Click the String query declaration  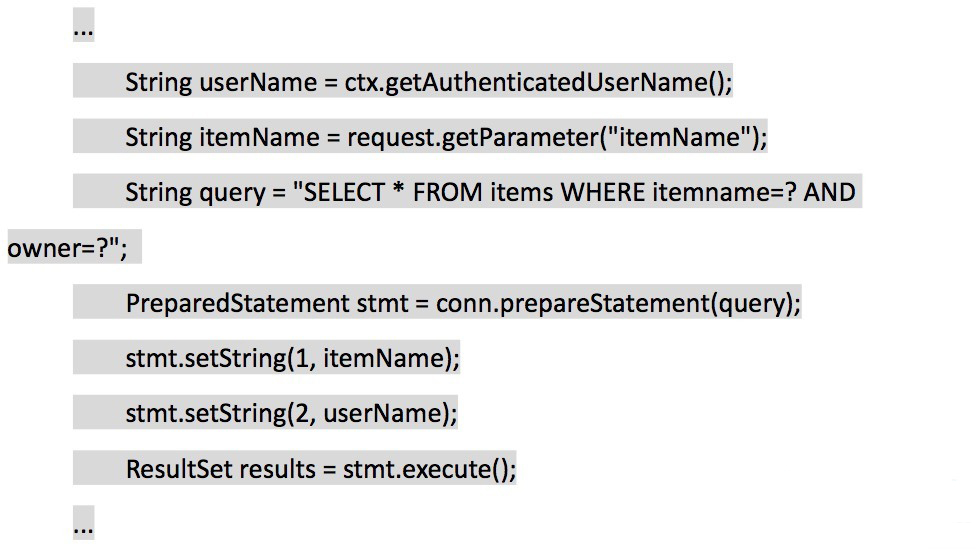tap(490, 192)
